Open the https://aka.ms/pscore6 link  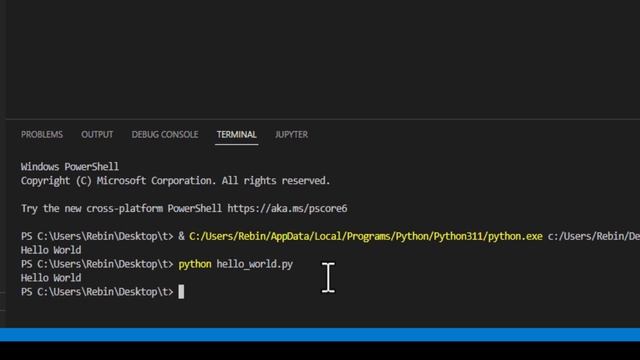(287, 209)
